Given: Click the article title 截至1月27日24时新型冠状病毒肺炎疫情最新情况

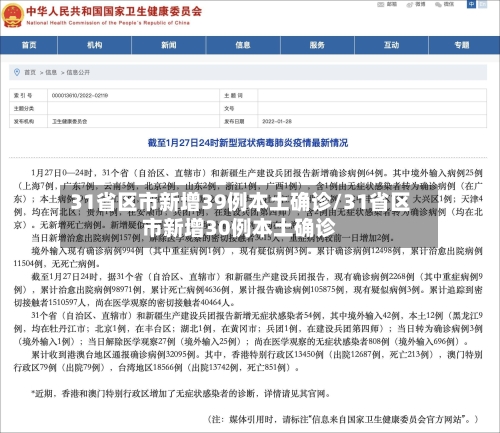Looking at the screenshot, I should [x=248, y=143].
